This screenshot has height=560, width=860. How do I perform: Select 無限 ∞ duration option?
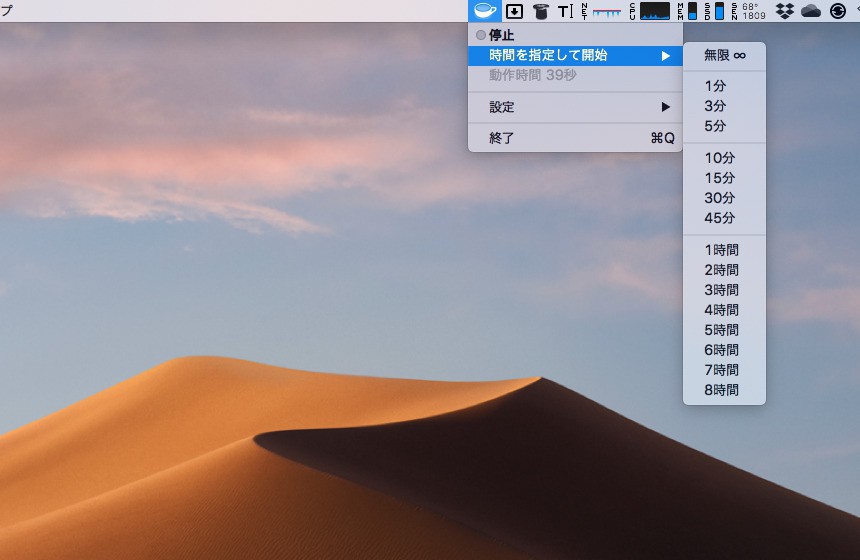(x=724, y=55)
